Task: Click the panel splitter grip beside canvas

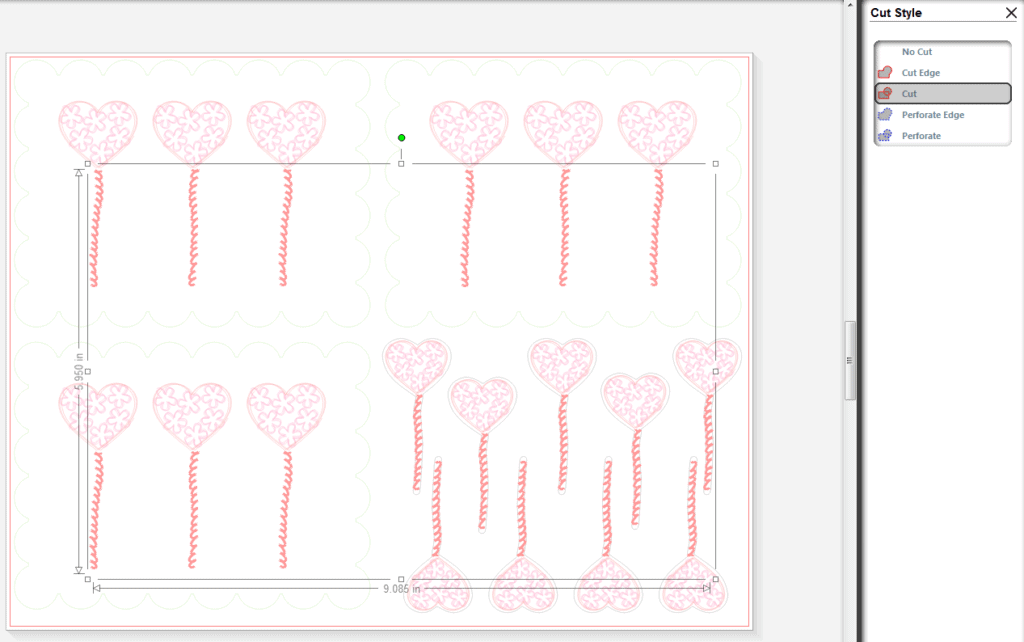Action: tap(849, 360)
